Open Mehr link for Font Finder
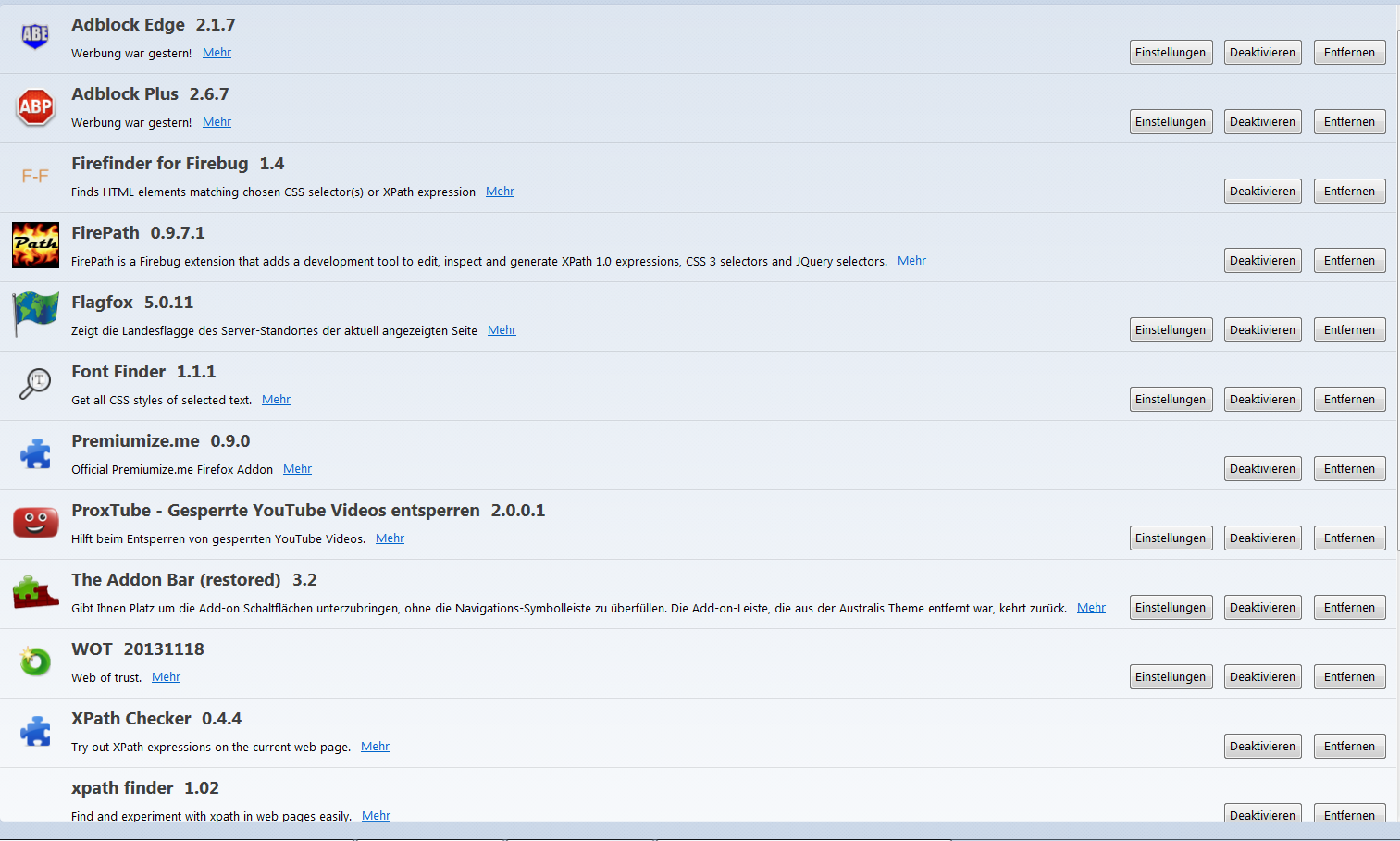1400x841 pixels. tap(276, 400)
